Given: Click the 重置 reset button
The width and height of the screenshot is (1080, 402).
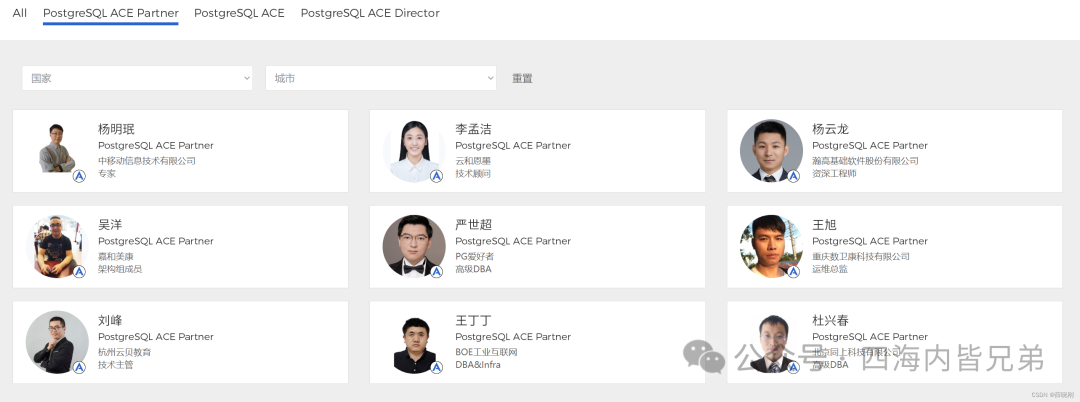Looking at the screenshot, I should (522, 78).
